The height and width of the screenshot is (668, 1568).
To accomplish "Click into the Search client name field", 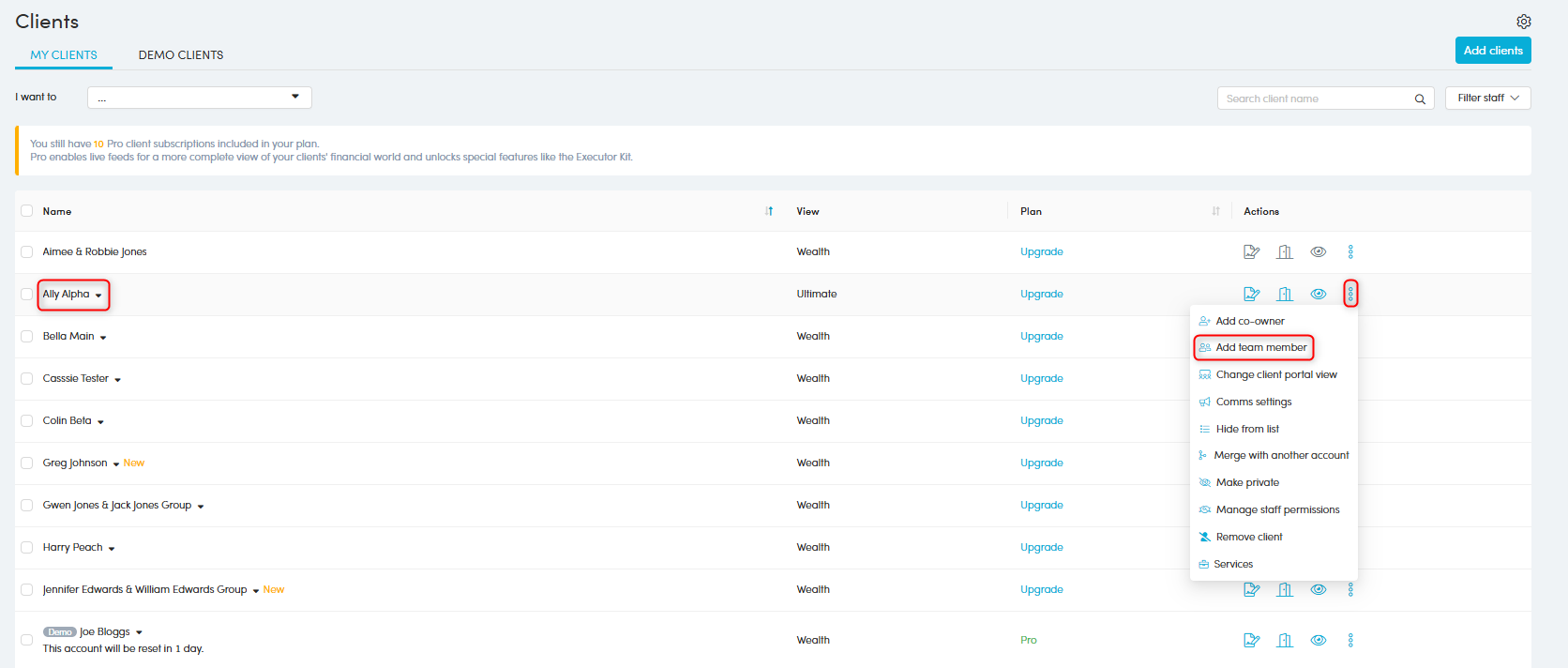I will [1313, 99].
